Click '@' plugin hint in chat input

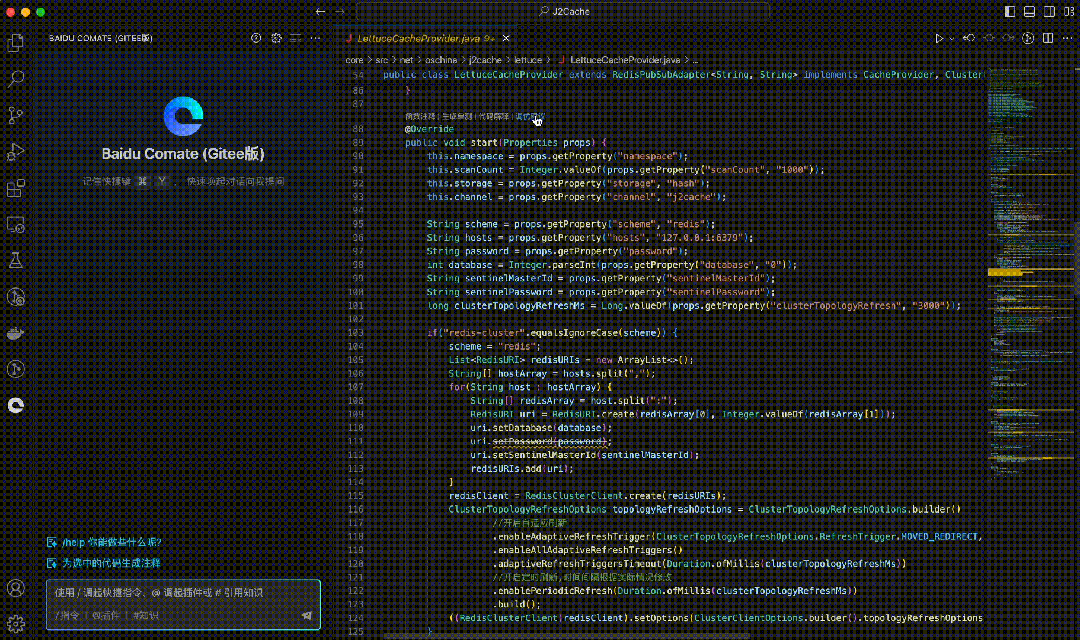[x=105, y=615]
